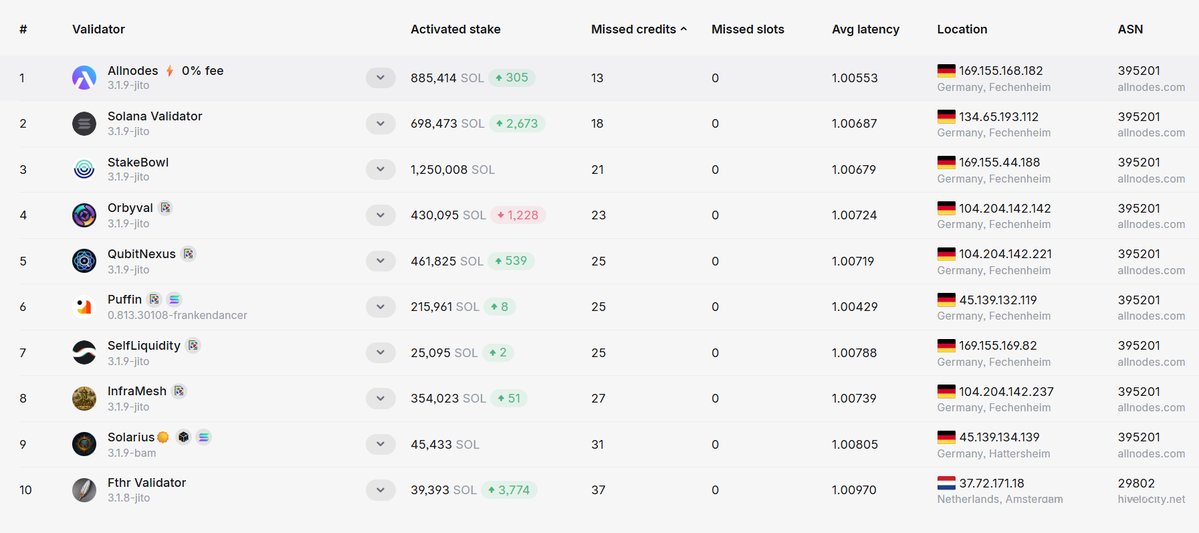Click the 0.813.30108-frankendancer version text
This screenshot has width=1199, height=533.
pos(177,315)
